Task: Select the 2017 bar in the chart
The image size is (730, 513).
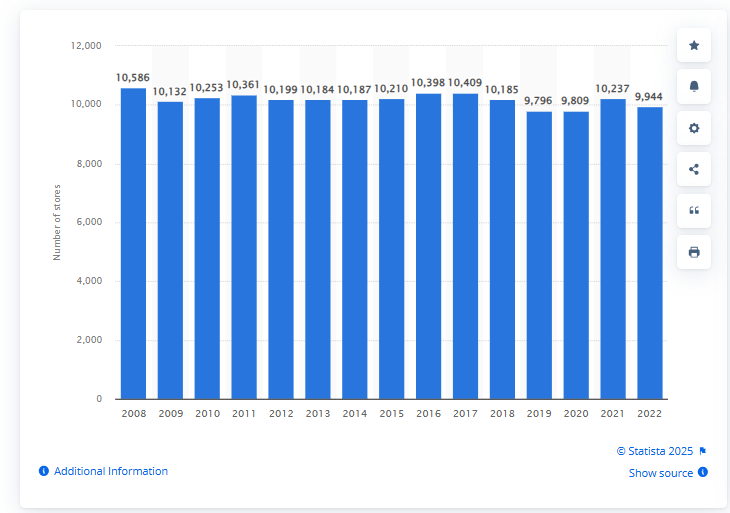Action: [x=465, y=246]
